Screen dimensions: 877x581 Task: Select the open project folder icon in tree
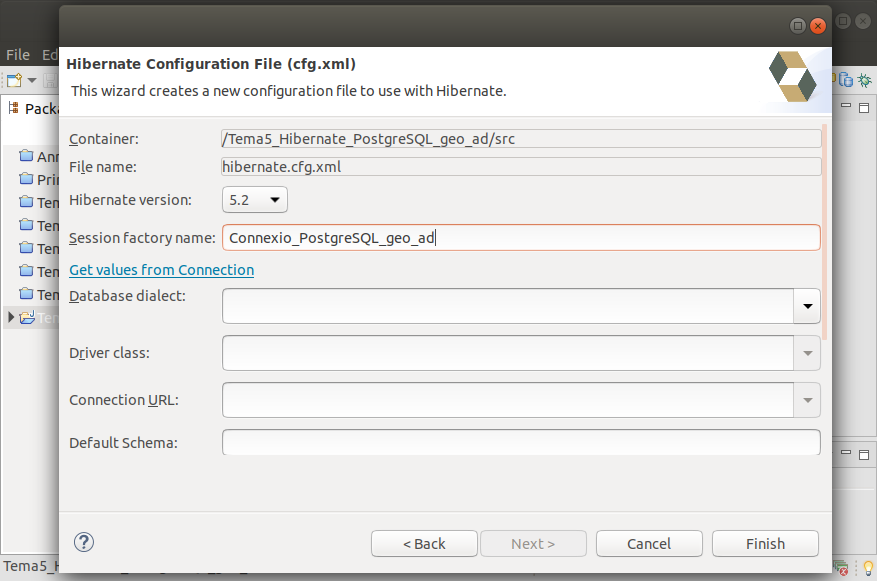click(x=27, y=318)
